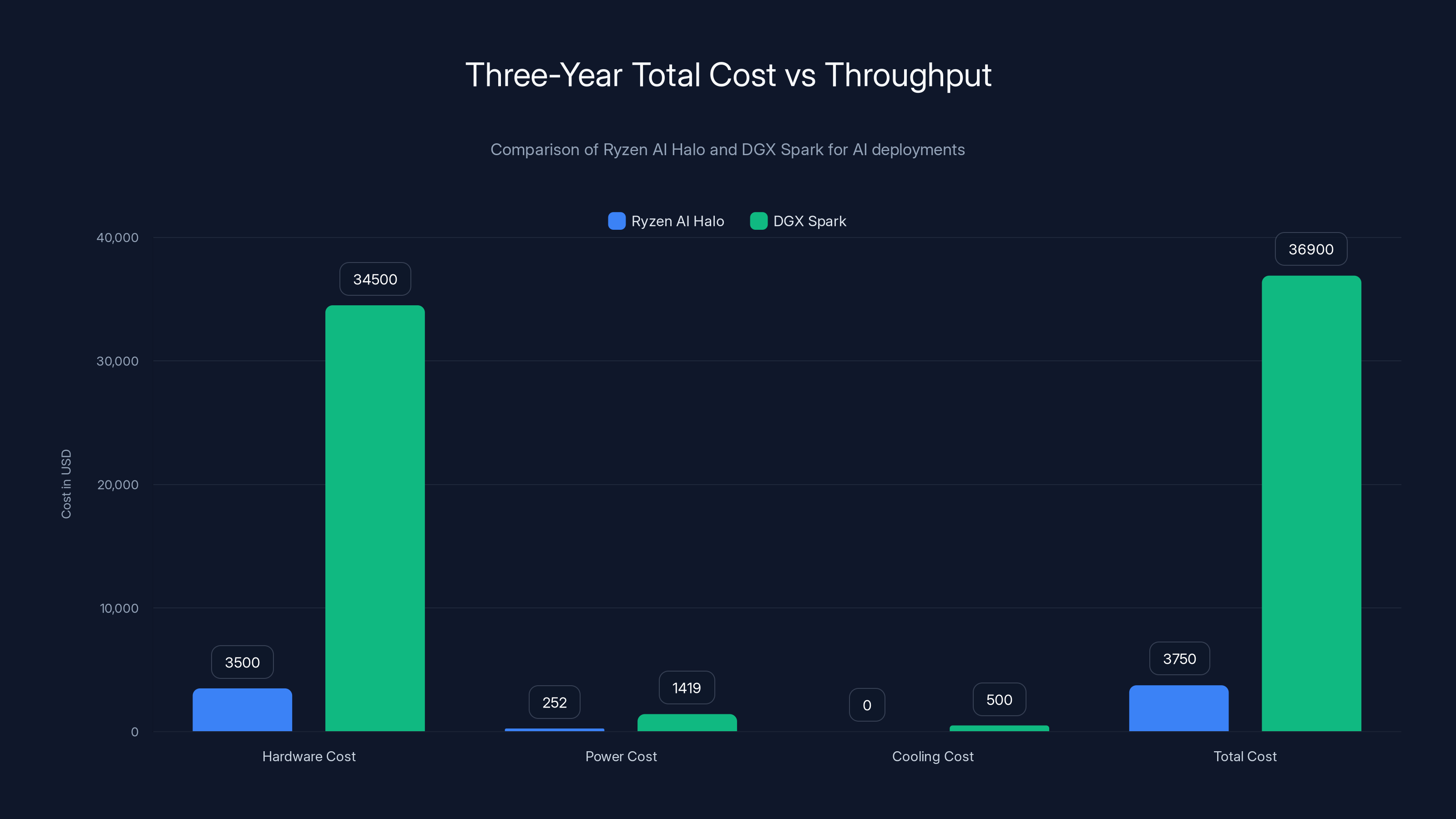Click the chart title Three-Year Total Cost vs Throughput
Screen dimensions: 1456x819
point(728,74)
